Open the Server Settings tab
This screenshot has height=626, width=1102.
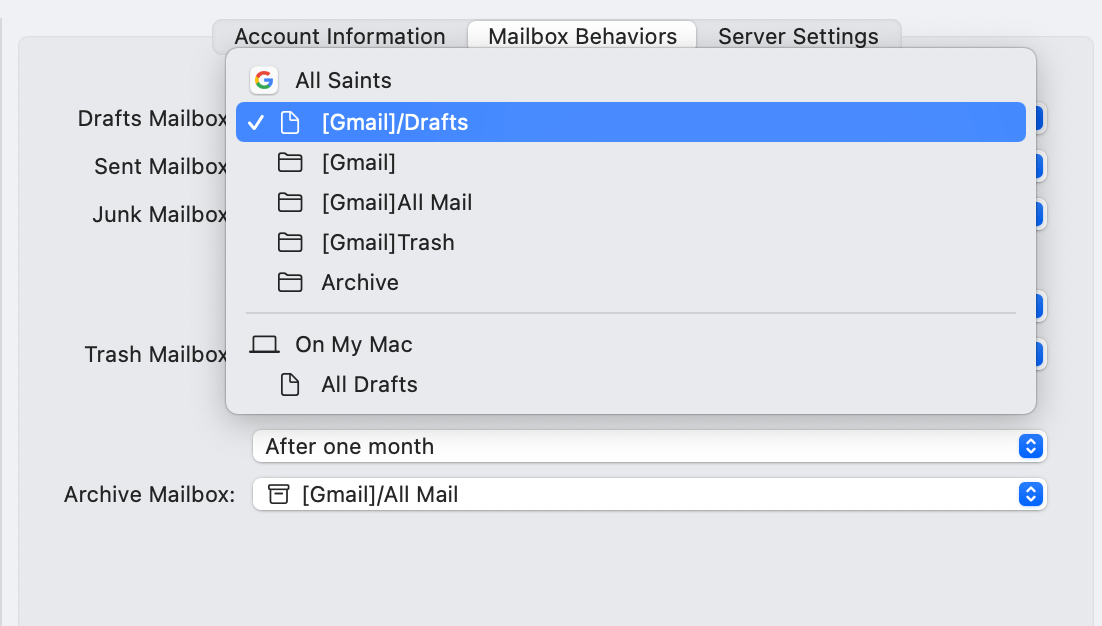[797, 36]
